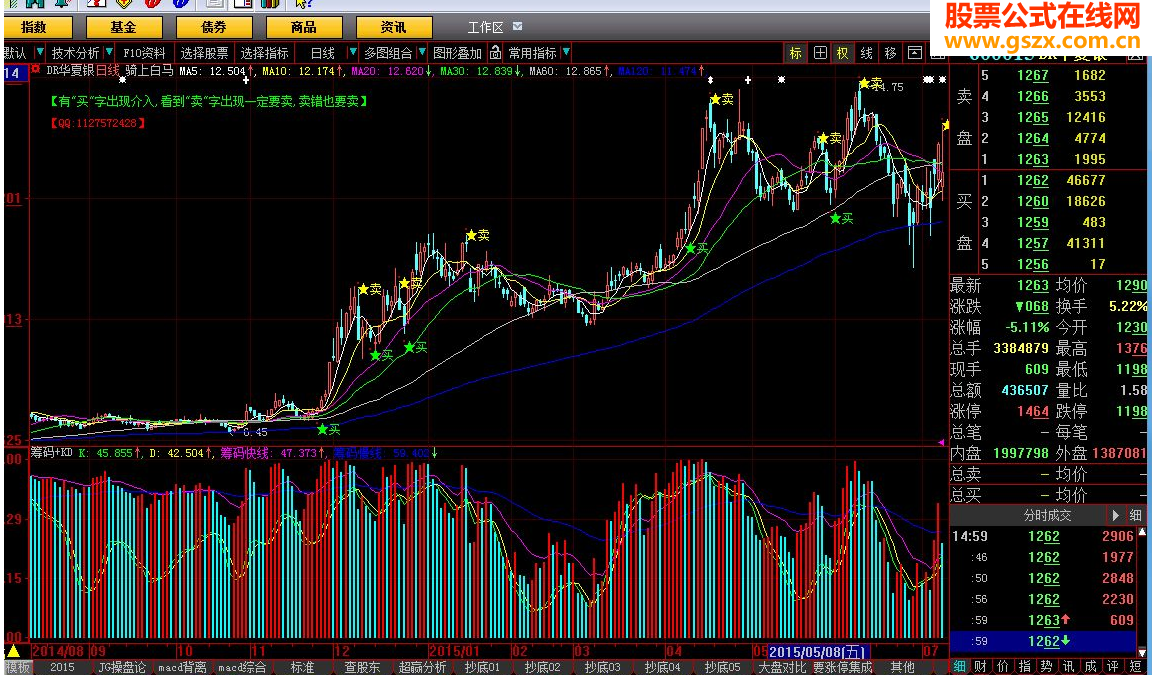
Task: Switch to the 2015 template tab
Action: coord(62,667)
